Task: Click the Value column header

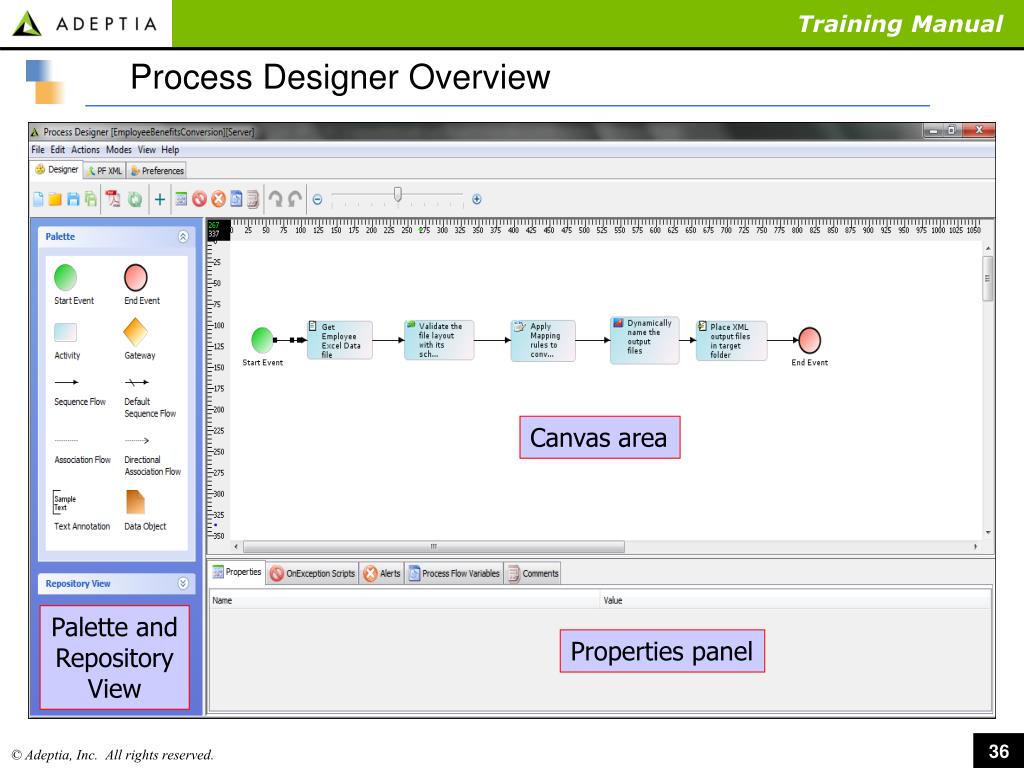Action: click(x=795, y=600)
